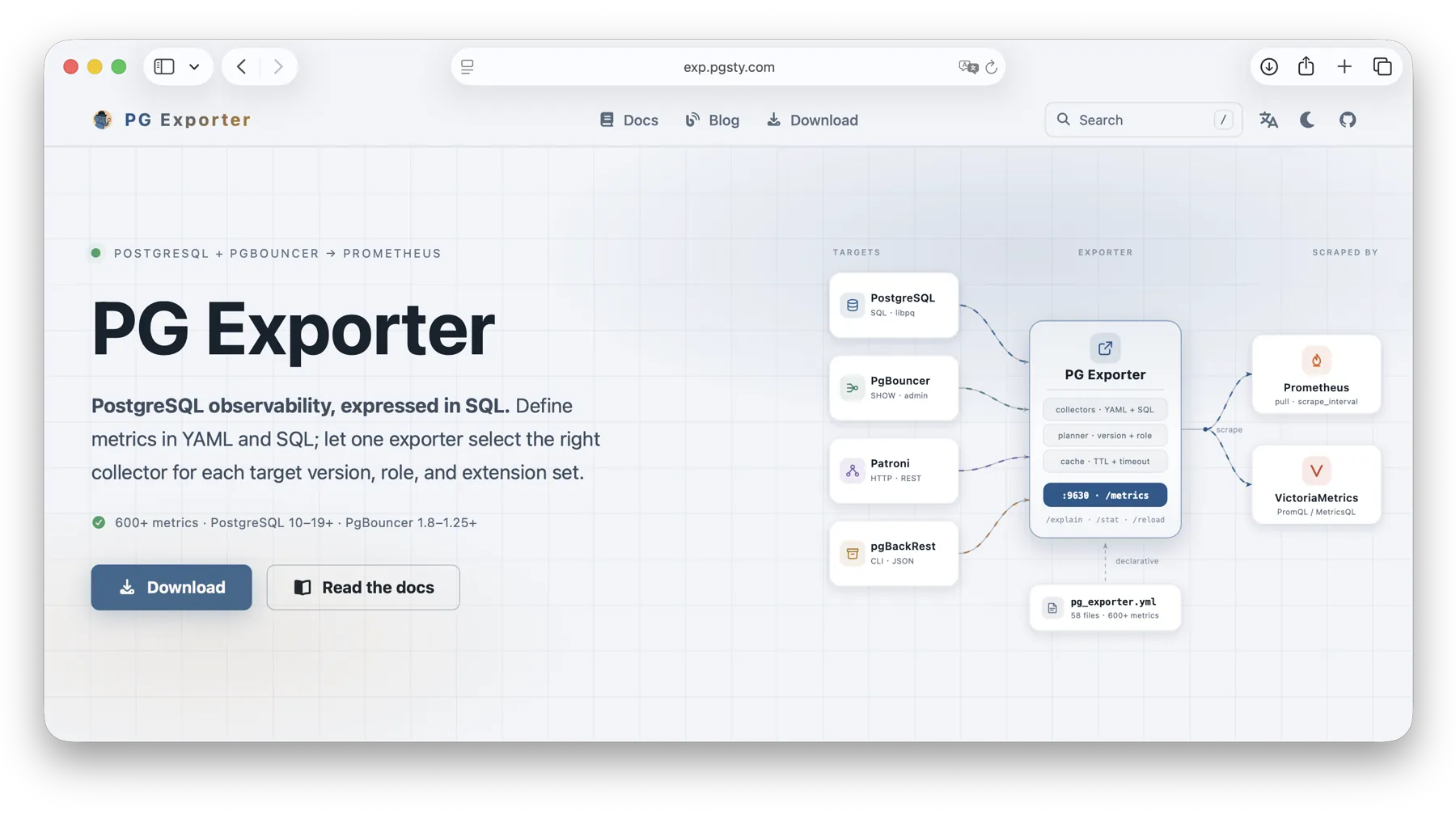
Task: Click the Patroni cluster icon
Action: pos(852,471)
